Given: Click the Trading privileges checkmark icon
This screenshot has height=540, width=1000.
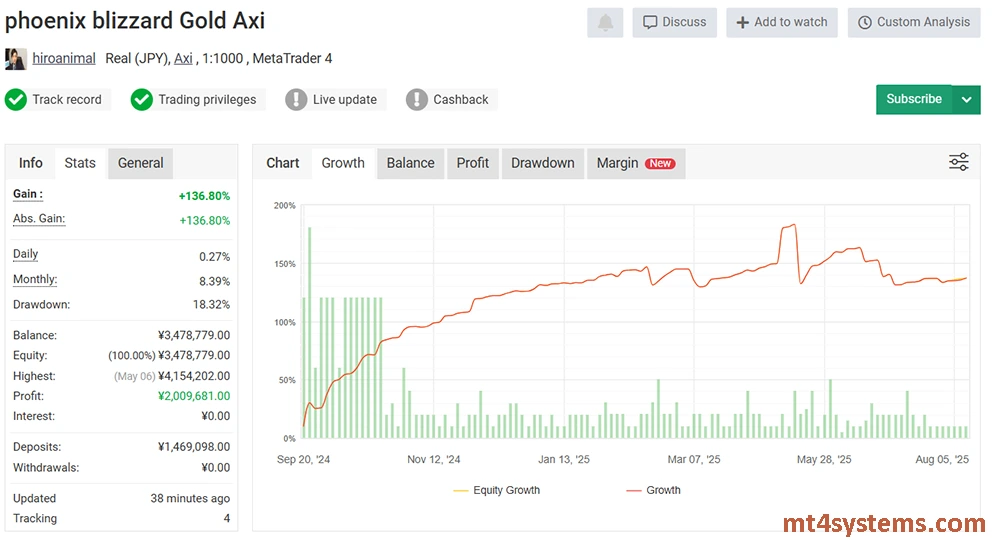Looking at the screenshot, I should coord(142,99).
